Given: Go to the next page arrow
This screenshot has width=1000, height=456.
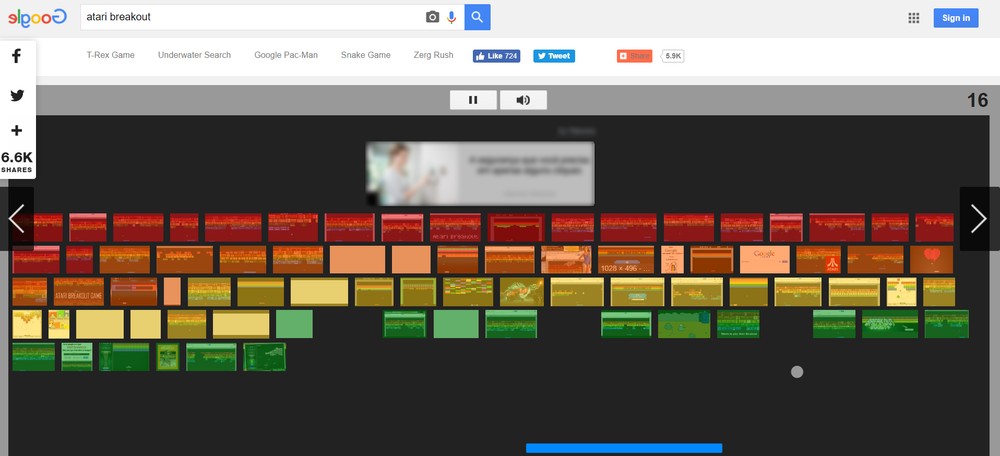Looking at the screenshot, I should [979, 218].
